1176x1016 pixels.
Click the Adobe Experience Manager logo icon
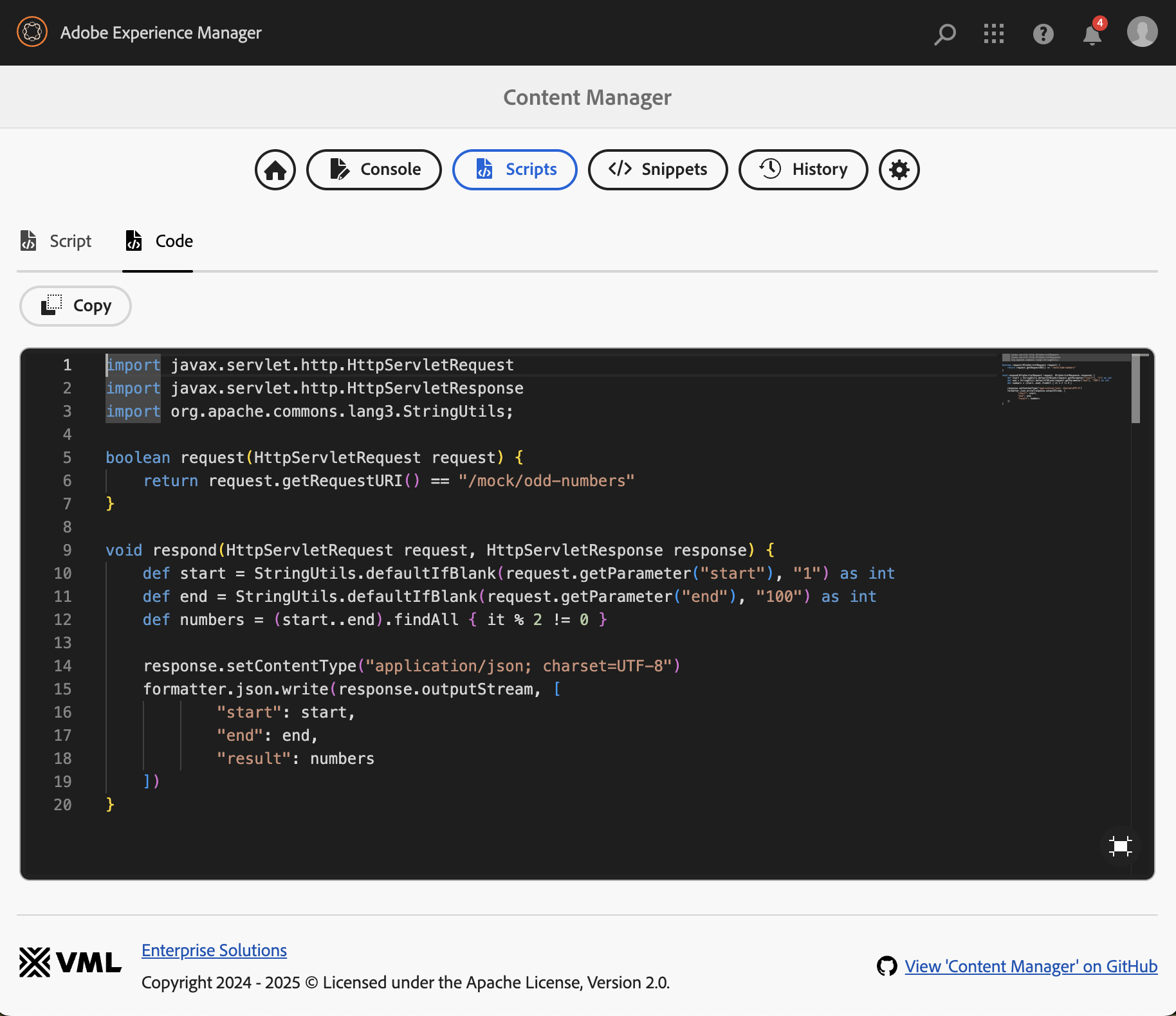[x=32, y=32]
